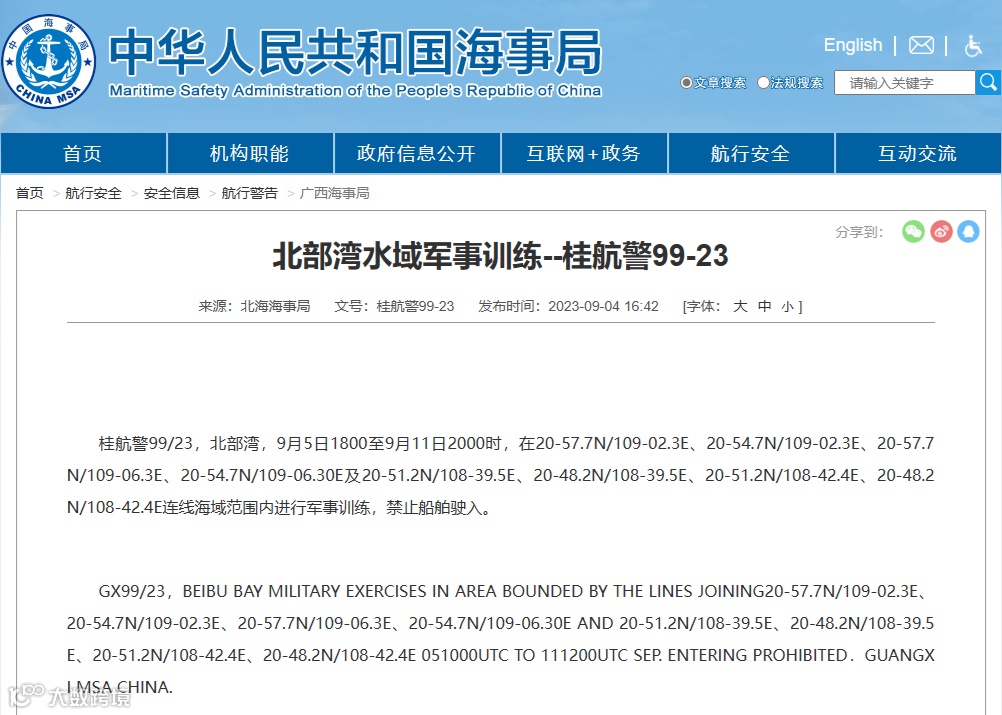Share article to WeChat
The image size is (1002, 715).
point(913,231)
